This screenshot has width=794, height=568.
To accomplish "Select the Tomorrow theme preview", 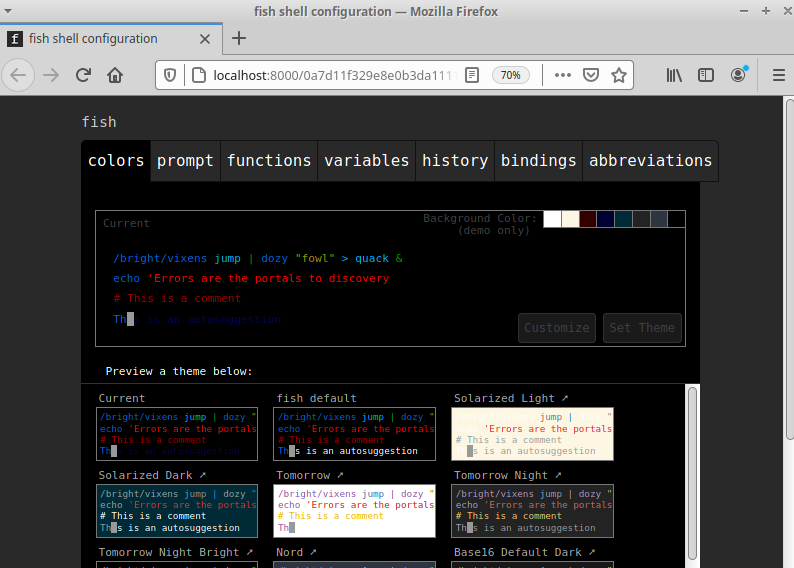I will pyautogui.click(x=355, y=510).
